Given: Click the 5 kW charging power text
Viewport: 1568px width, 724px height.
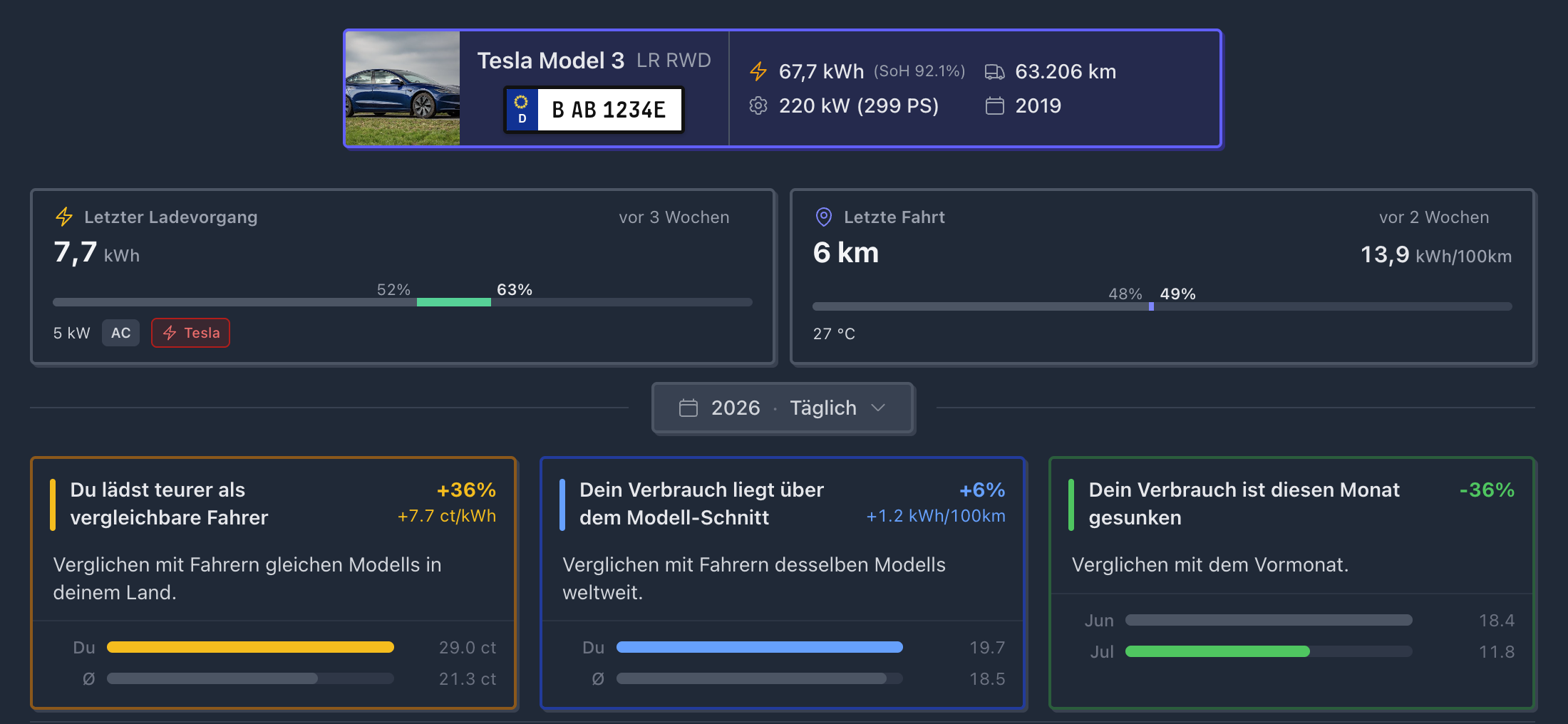Looking at the screenshot, I should pyautogui.click(x=72, y=333).
